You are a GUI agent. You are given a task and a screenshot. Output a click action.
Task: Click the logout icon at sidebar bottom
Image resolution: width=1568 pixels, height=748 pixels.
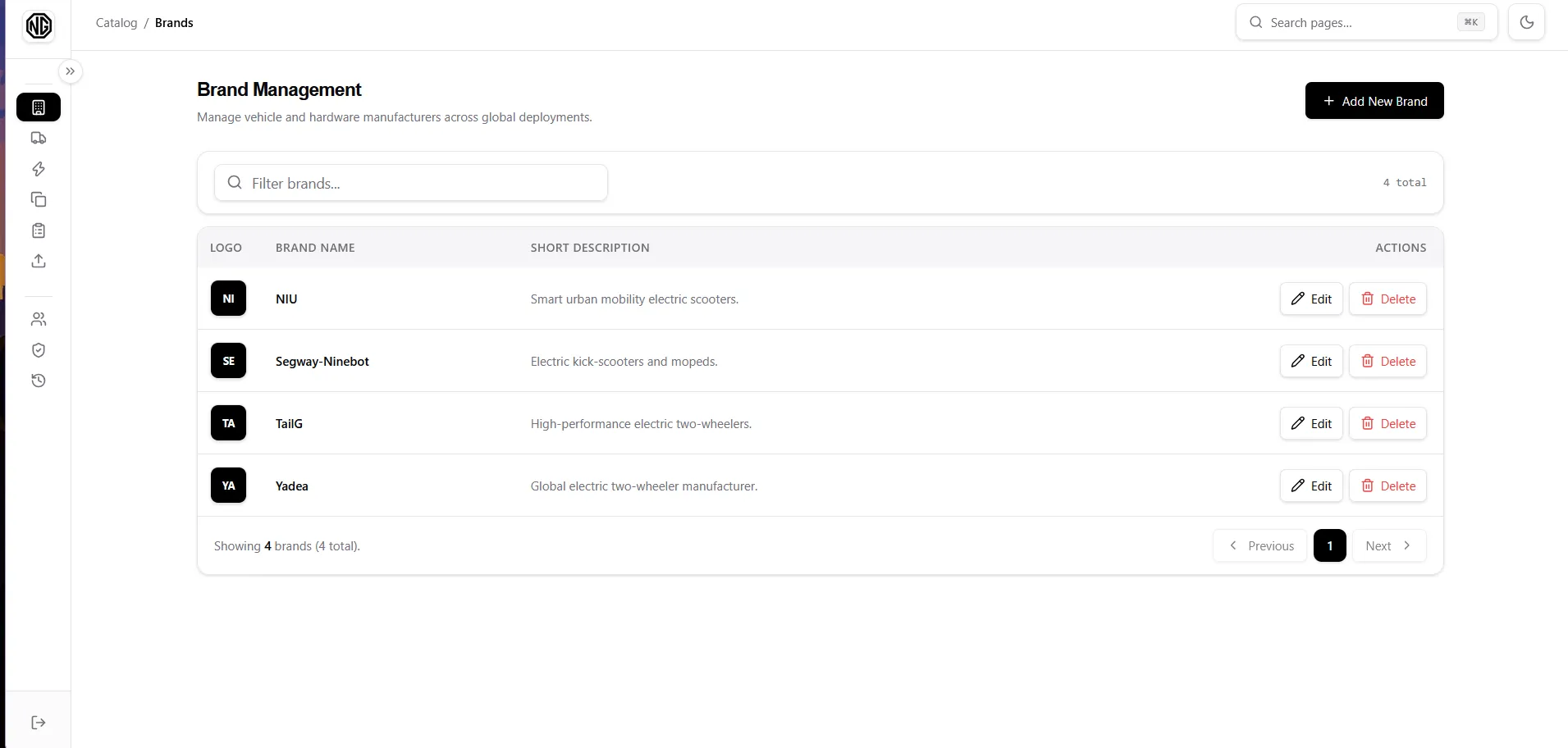click(x=39, y=723)
